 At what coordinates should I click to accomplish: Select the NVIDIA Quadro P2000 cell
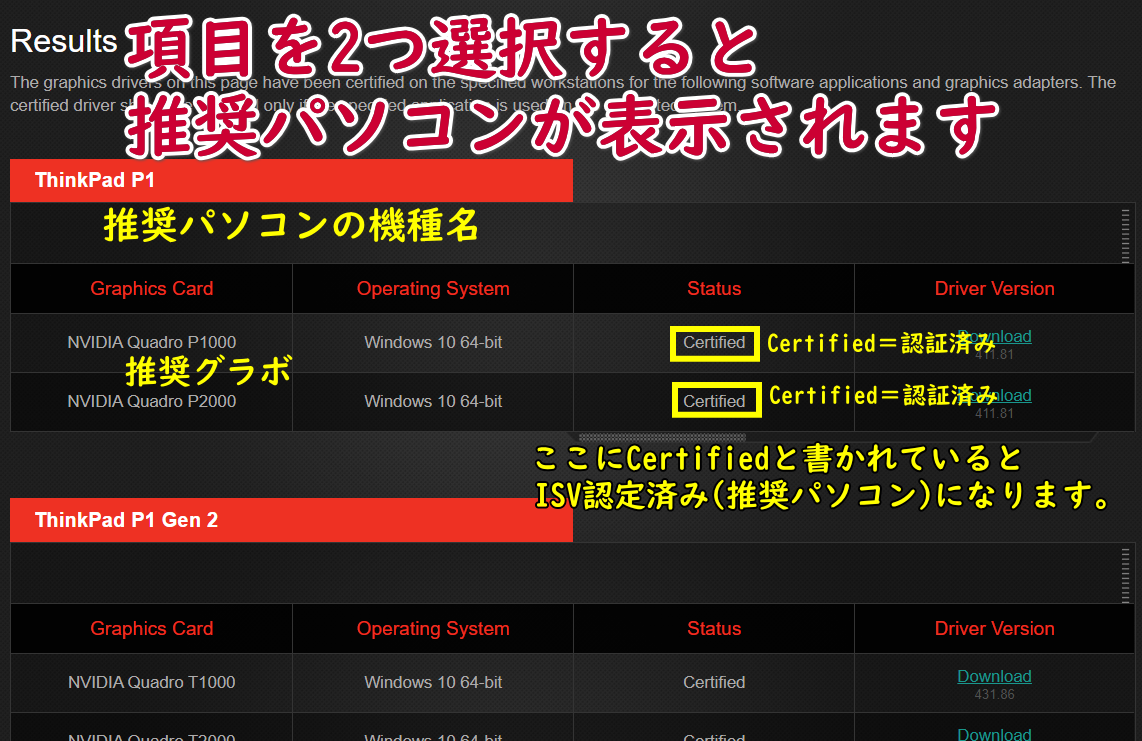pyautogui.click(x=151, y=401)
